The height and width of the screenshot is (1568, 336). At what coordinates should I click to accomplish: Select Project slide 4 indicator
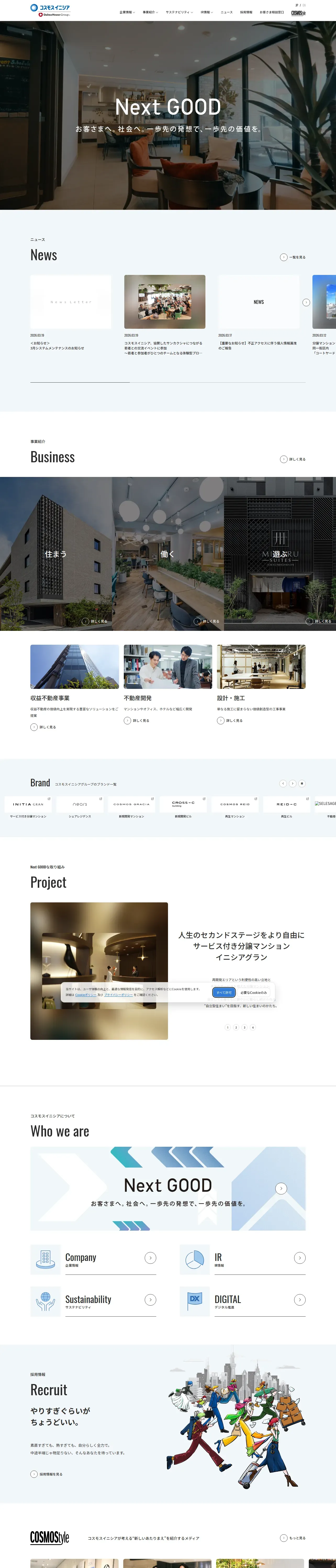tap(253, 1028)
